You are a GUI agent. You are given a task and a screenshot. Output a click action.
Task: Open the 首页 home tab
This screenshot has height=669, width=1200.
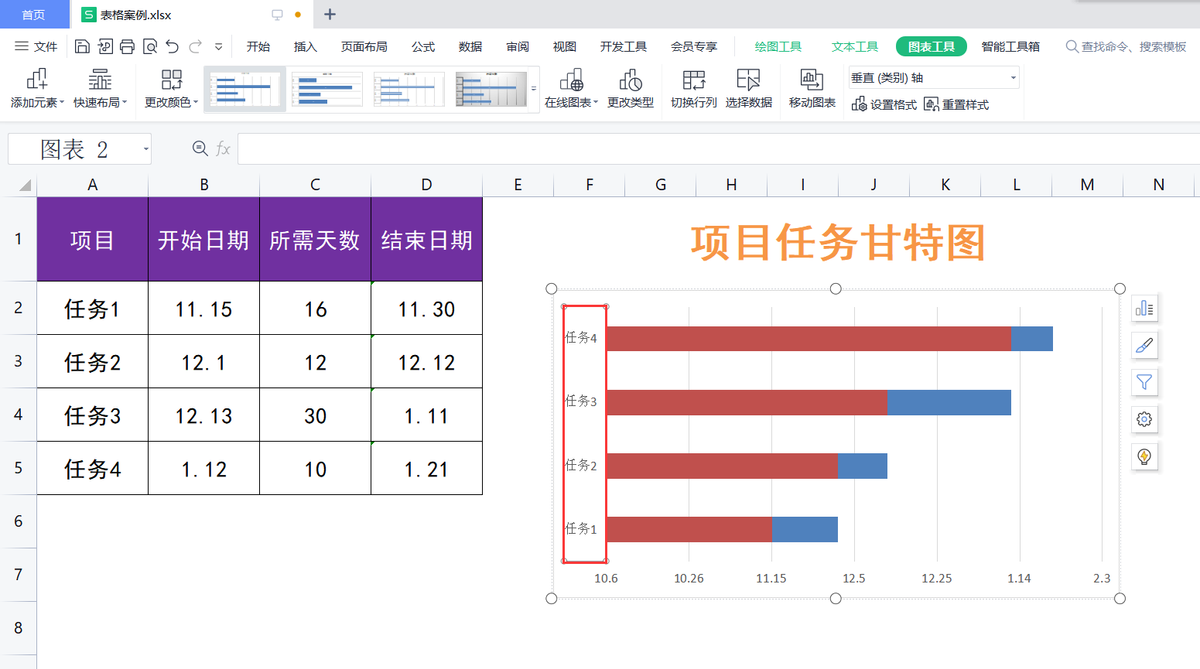pyautogui.click(x=33, y=14)
